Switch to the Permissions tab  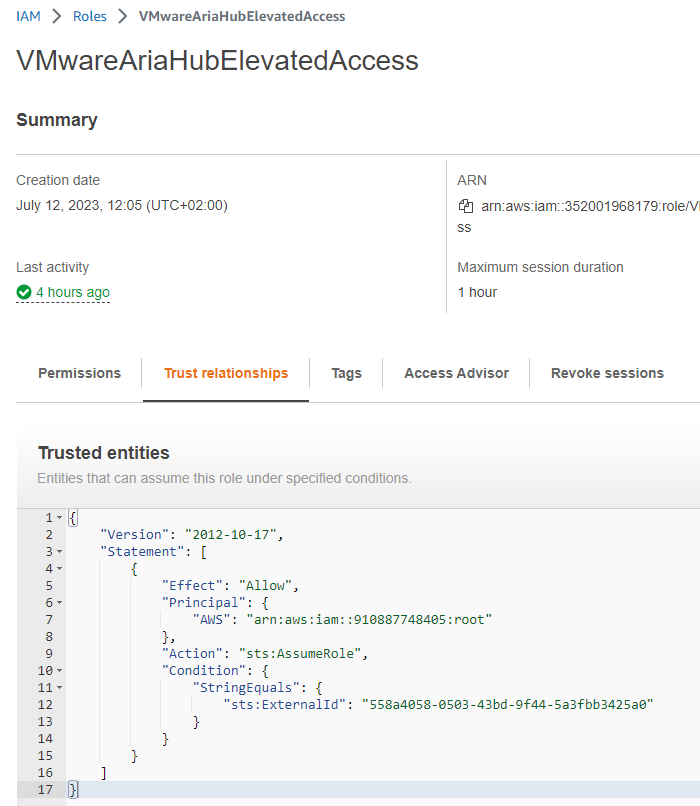[x=79, y=373]
